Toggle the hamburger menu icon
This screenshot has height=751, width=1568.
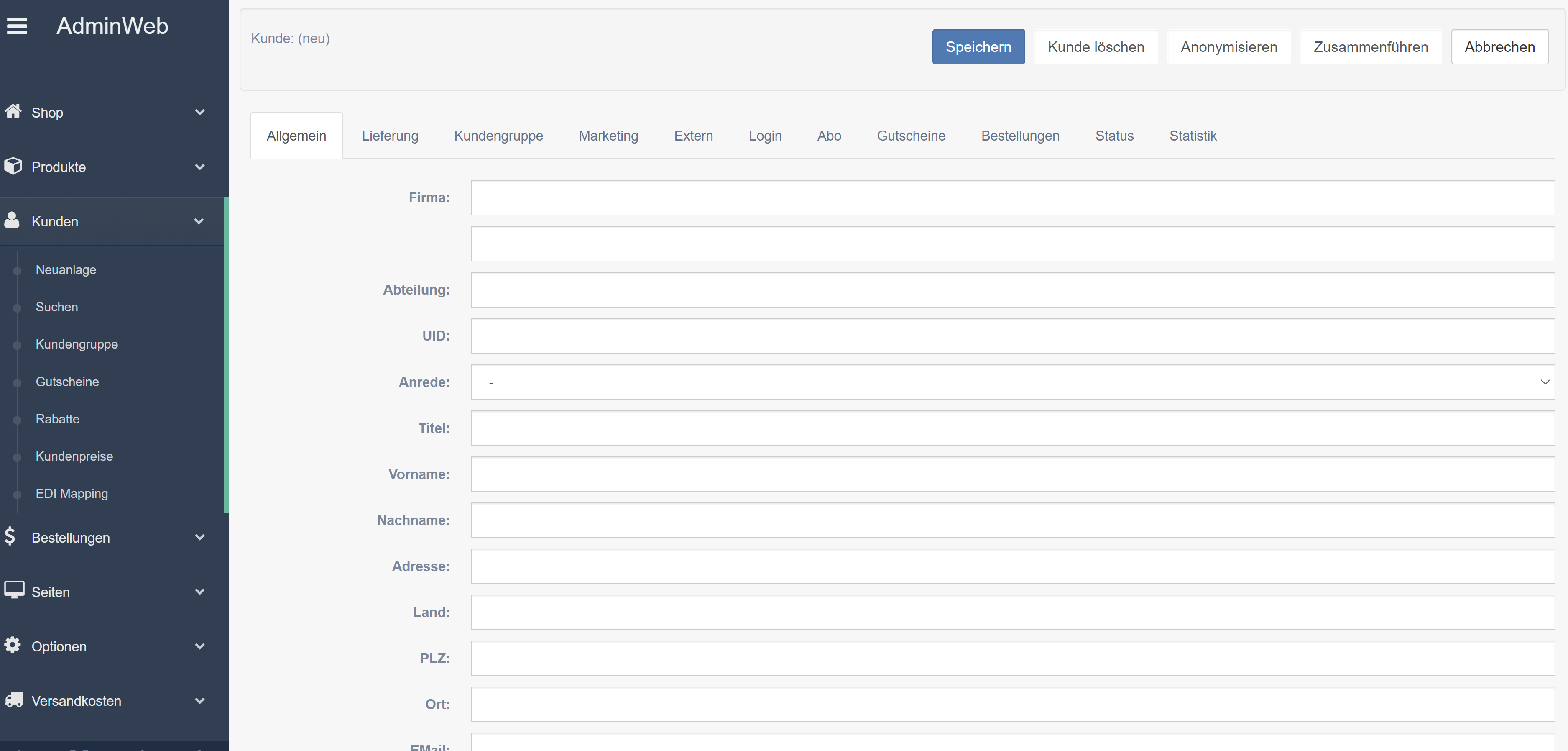click(17, 26)
